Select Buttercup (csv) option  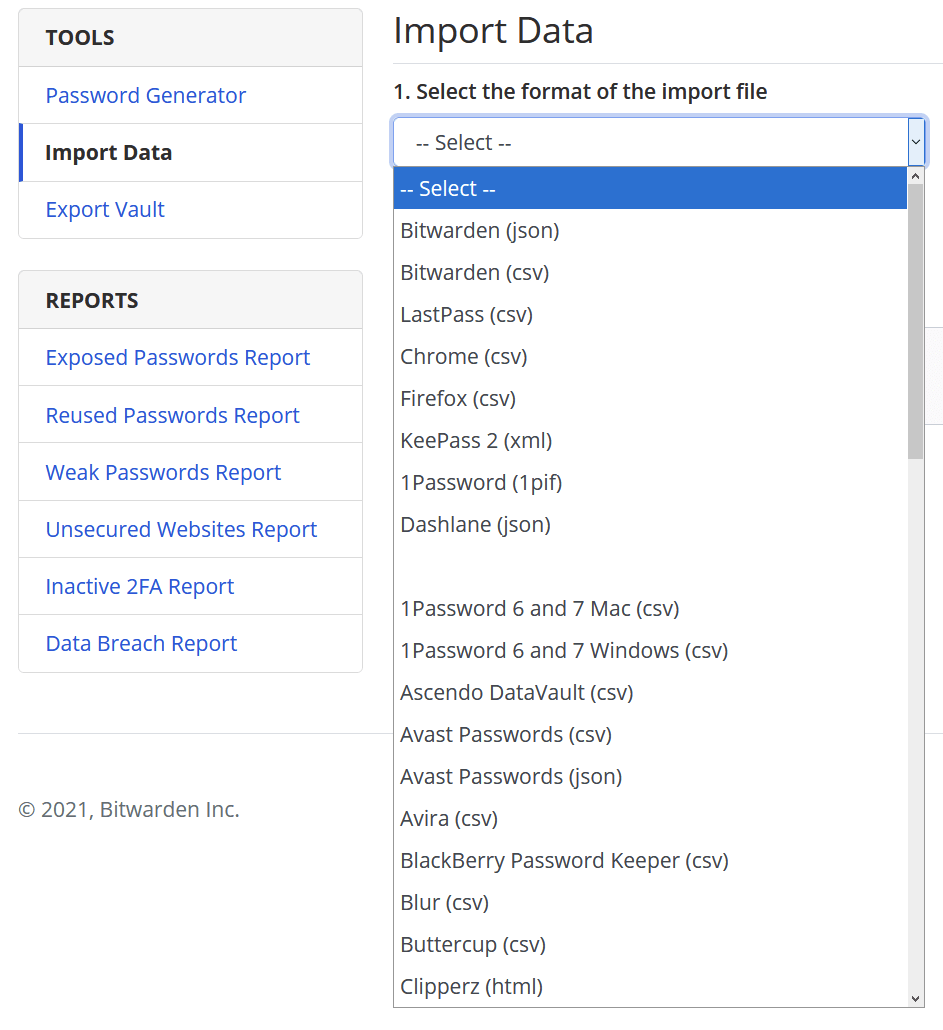650,945
